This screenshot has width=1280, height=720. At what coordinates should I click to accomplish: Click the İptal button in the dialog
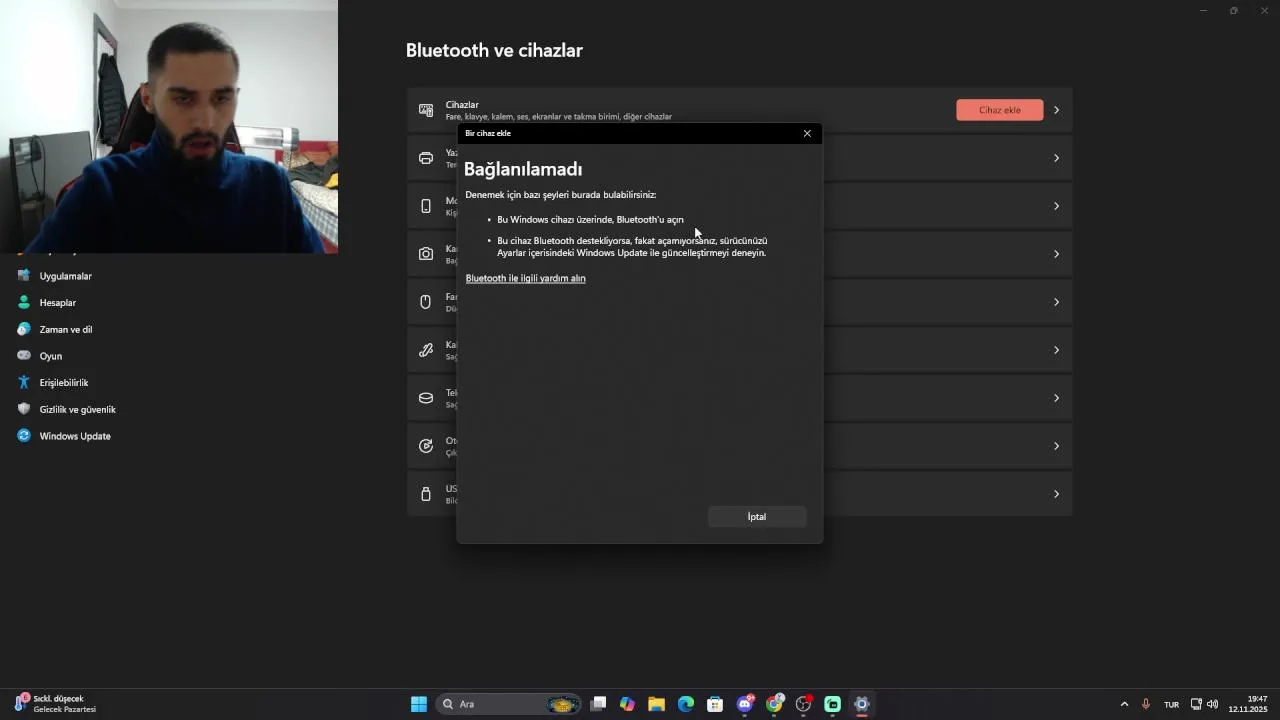[x=756, y=517]
